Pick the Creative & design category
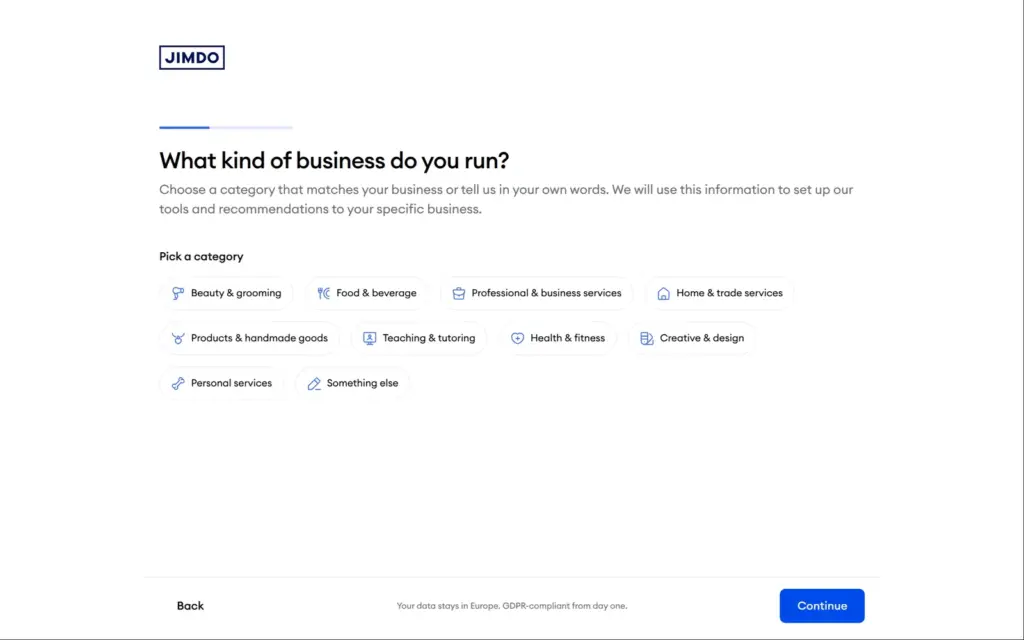 (x=692, y=338)
